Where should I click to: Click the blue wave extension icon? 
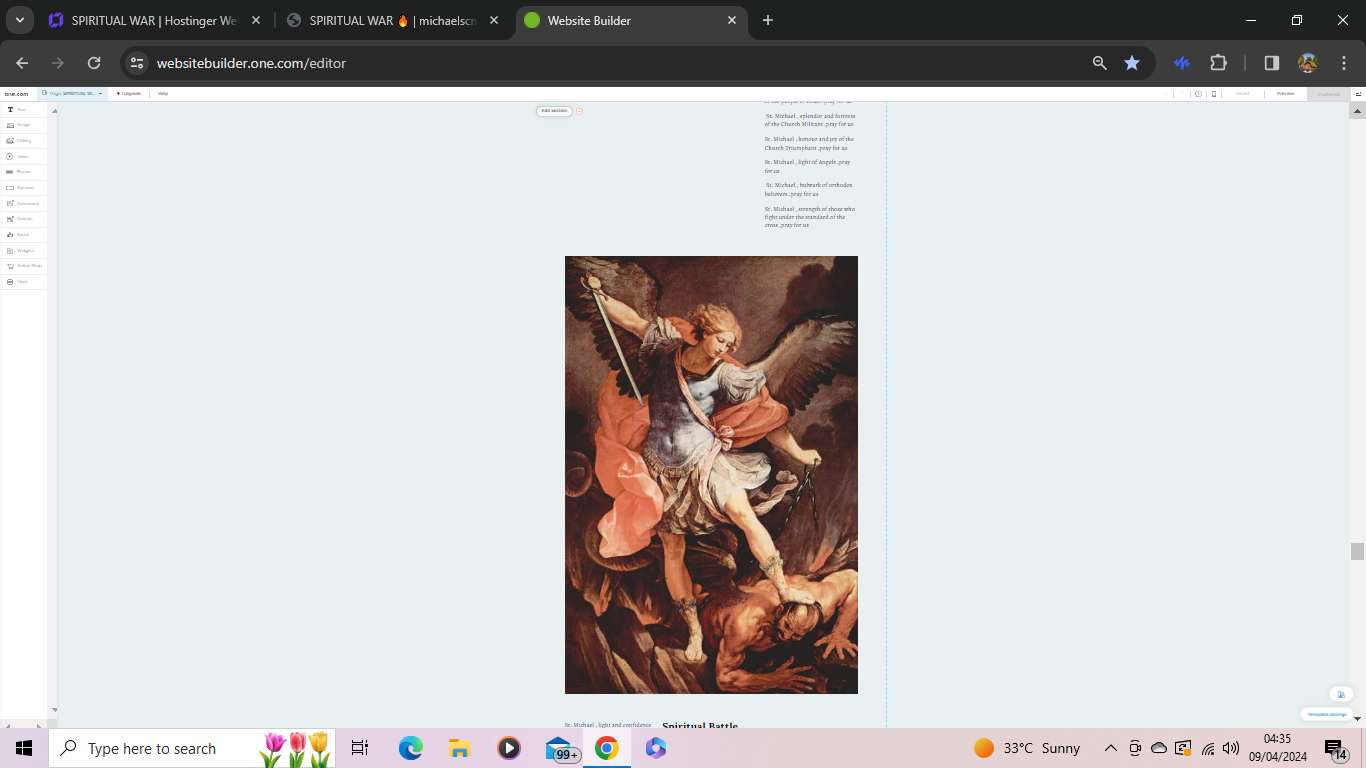(1182, 63)
